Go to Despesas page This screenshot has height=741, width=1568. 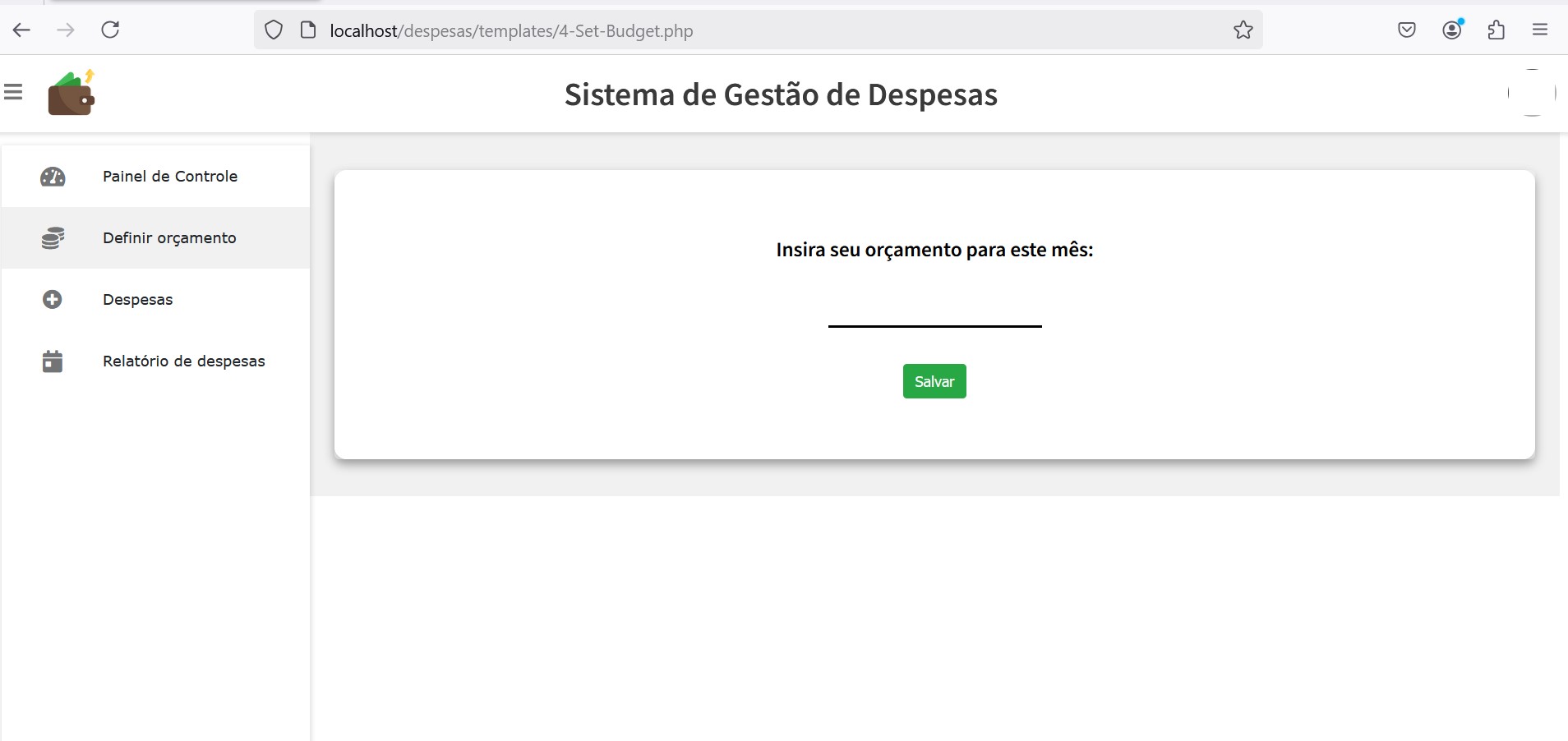[x=137, y=300]
